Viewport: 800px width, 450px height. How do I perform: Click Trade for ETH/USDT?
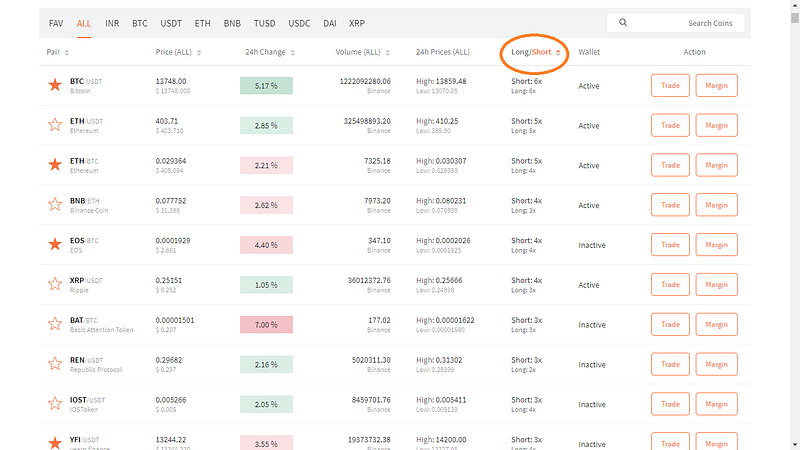coord(670,125)
